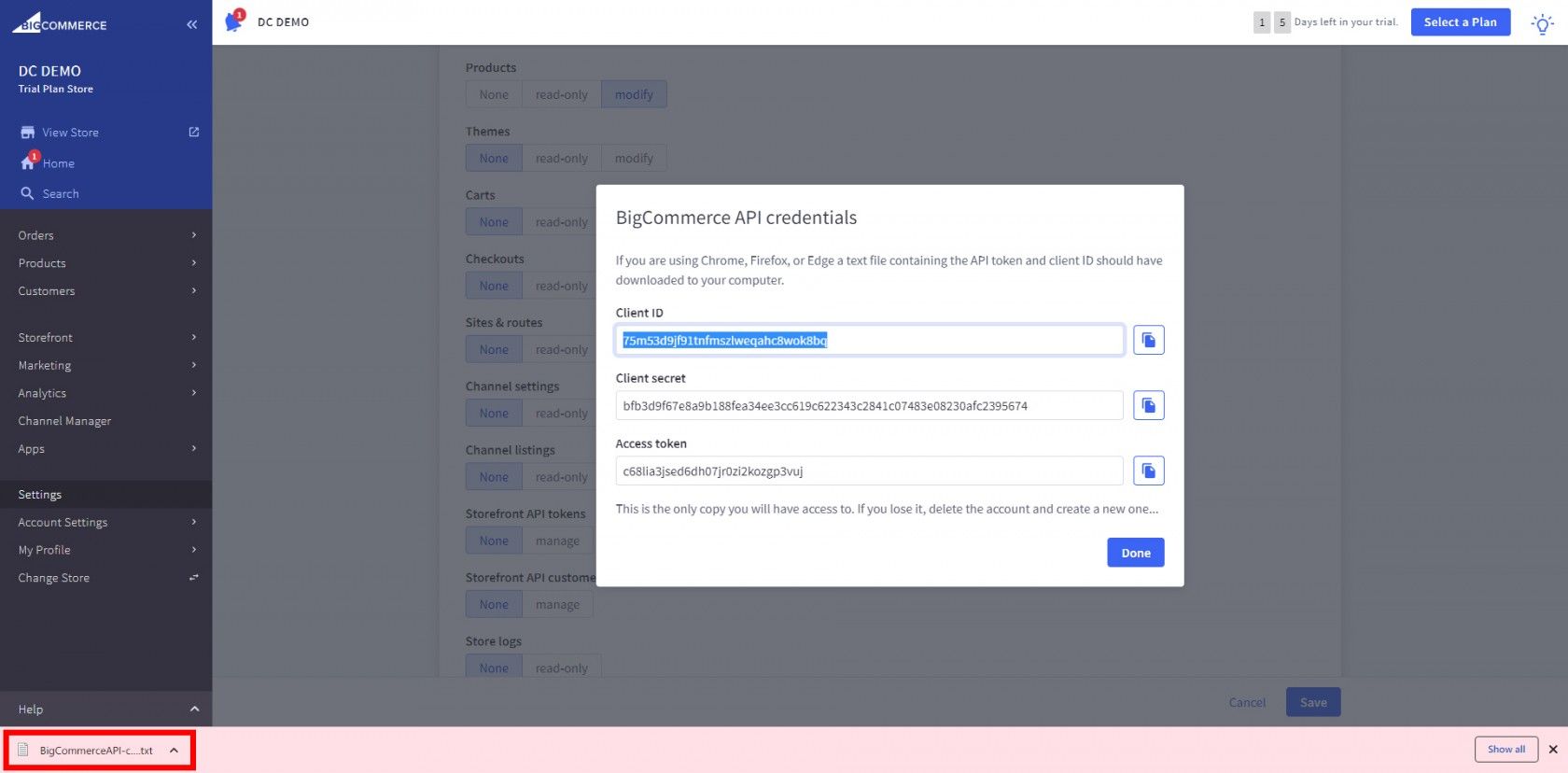1568x773 pixels.
Task: Click the Change Store swap icon
Action: (194, 578)
